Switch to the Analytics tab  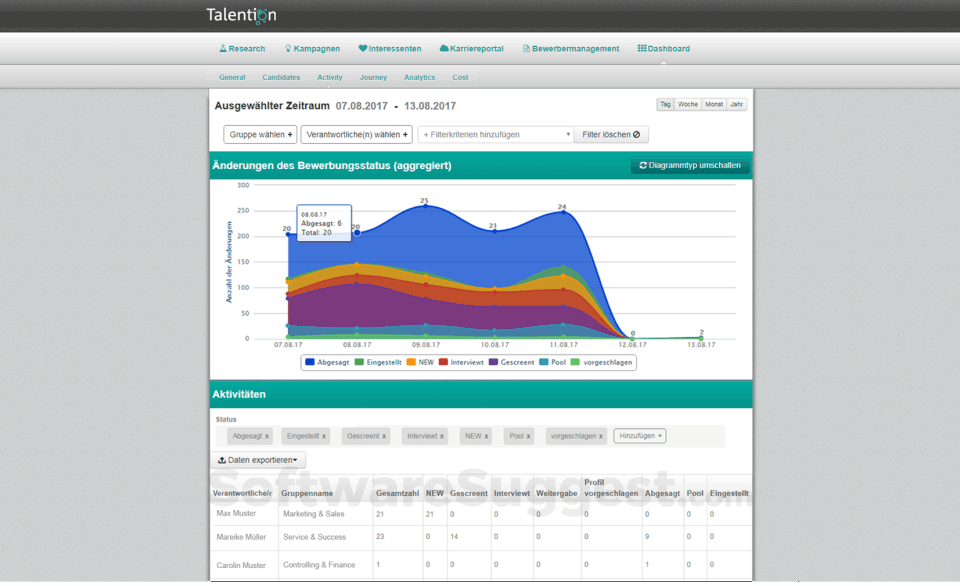(419, 77)
